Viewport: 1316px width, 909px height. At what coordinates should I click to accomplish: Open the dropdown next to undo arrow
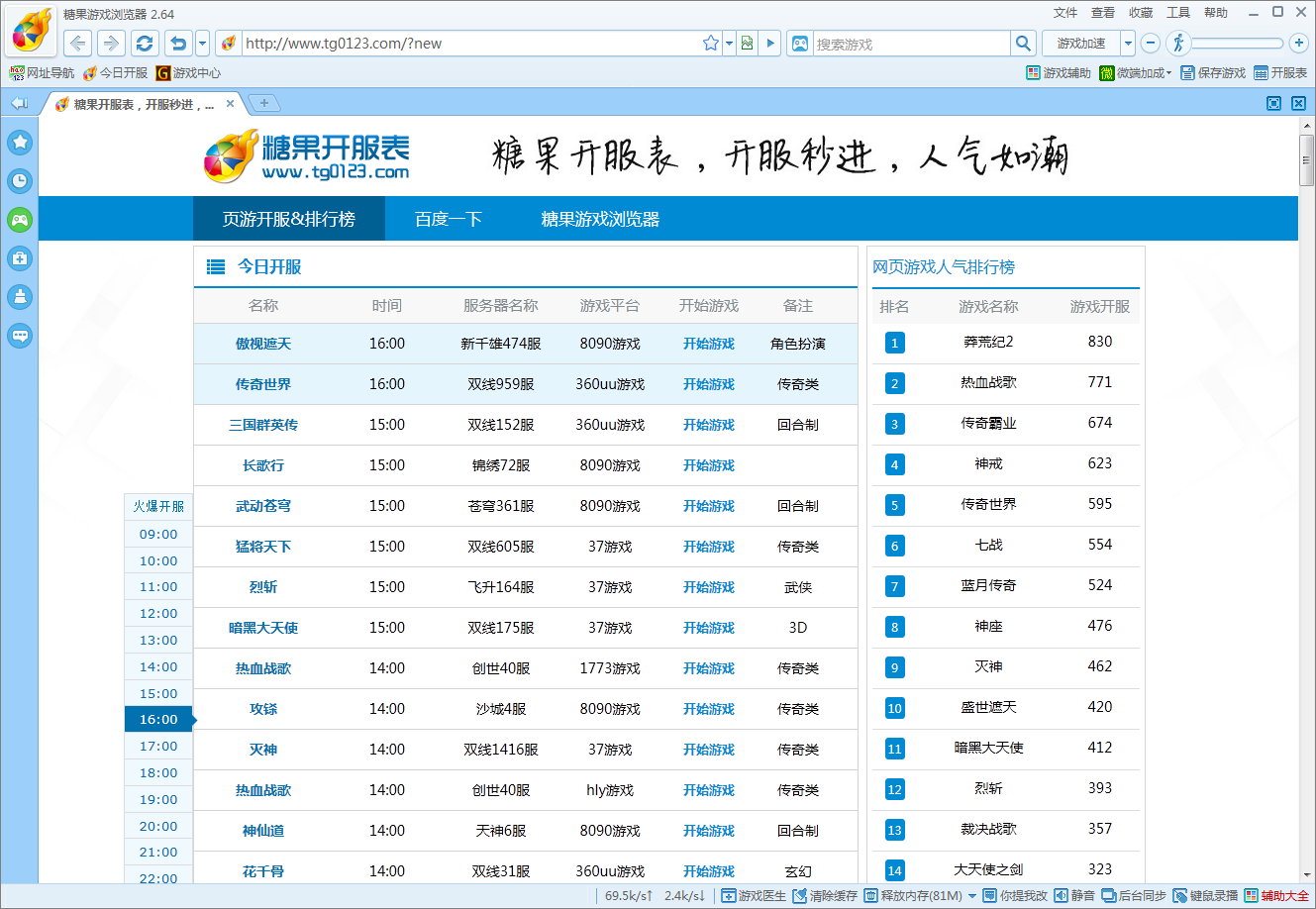(203, 43)
